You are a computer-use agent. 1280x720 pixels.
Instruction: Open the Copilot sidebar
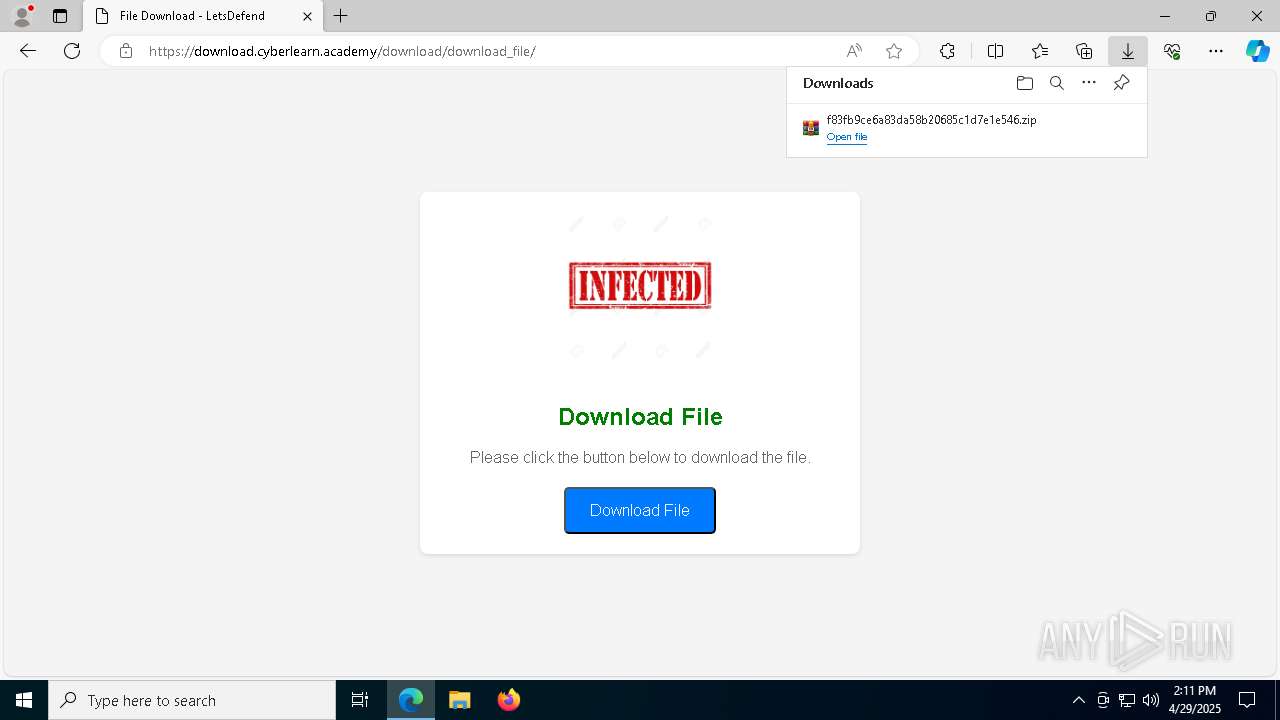click(1258, 51)
